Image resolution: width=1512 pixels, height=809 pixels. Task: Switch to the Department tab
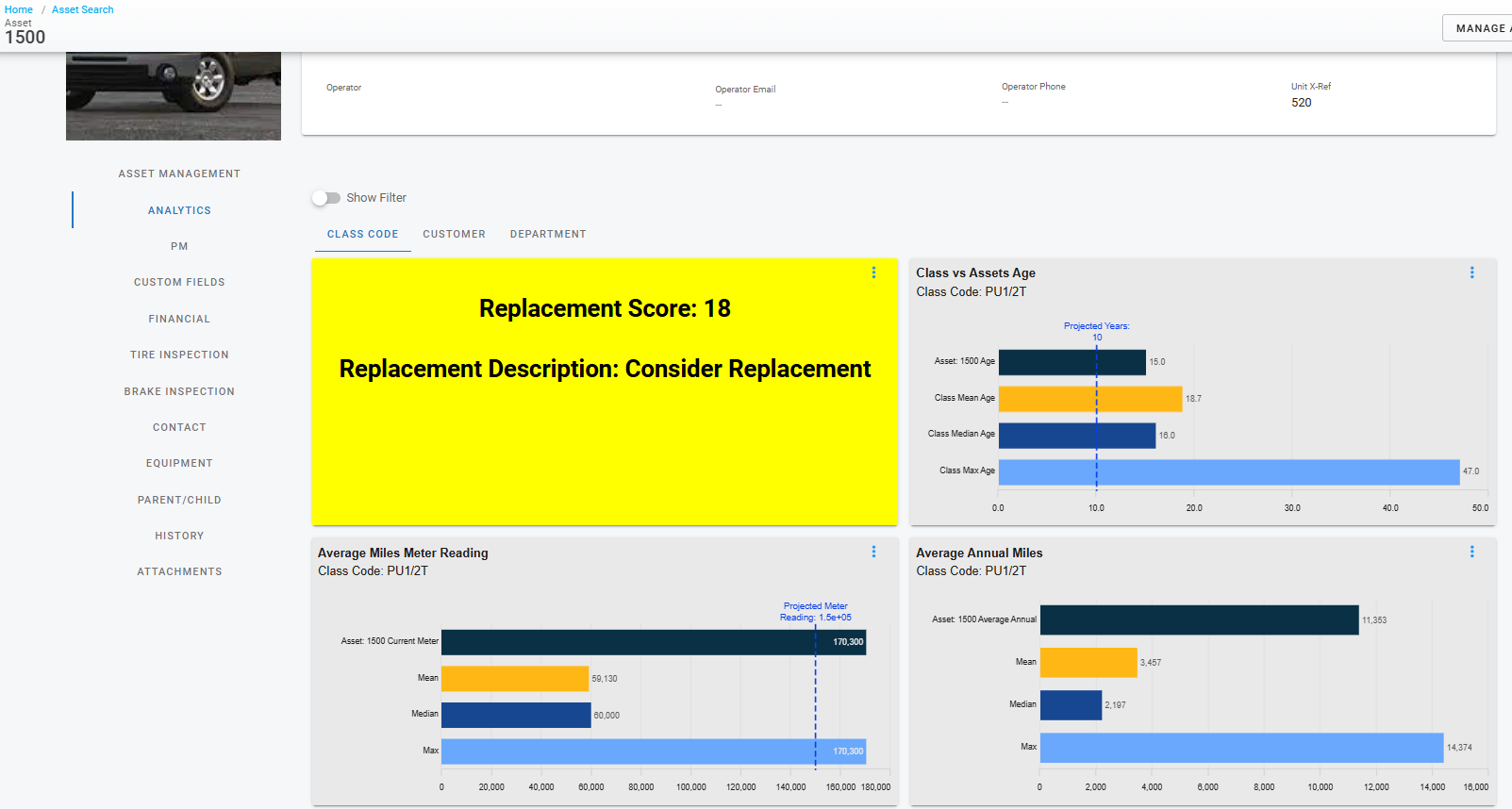click(x=548, y=234)
